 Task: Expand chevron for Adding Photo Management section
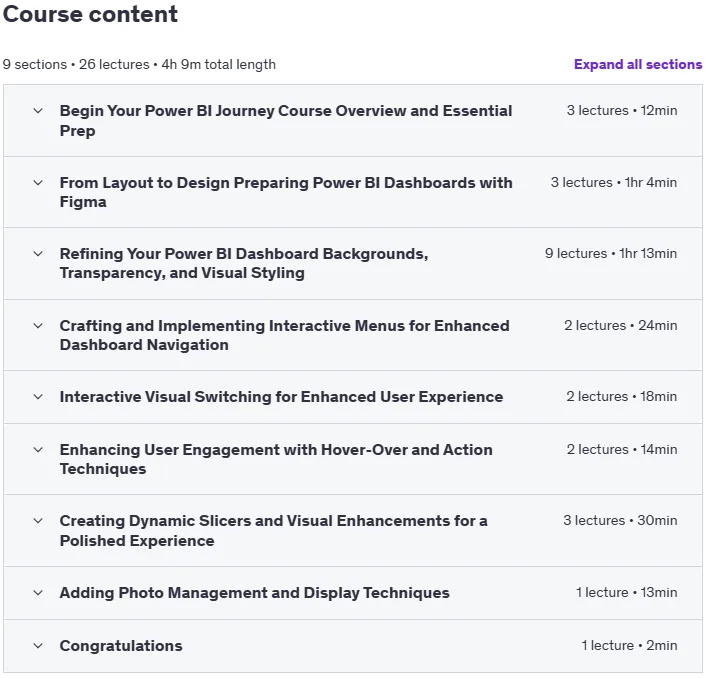pos(38,593)
